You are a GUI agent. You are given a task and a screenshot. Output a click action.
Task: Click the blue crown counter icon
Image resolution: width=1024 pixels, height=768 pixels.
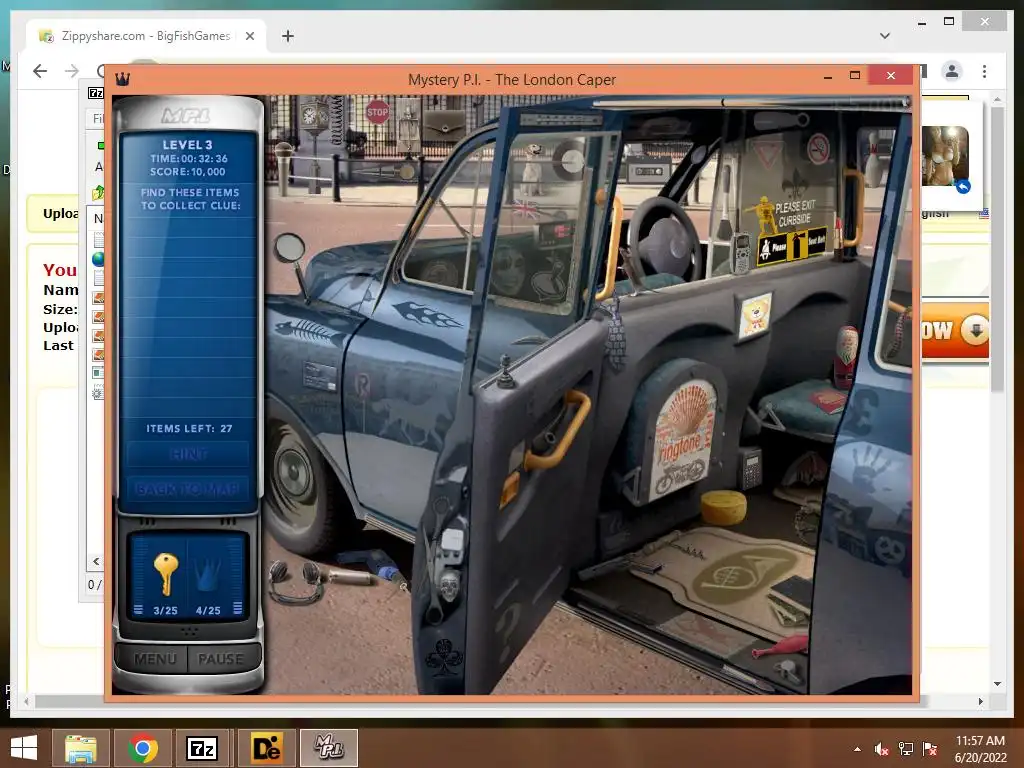coord(208,574)
